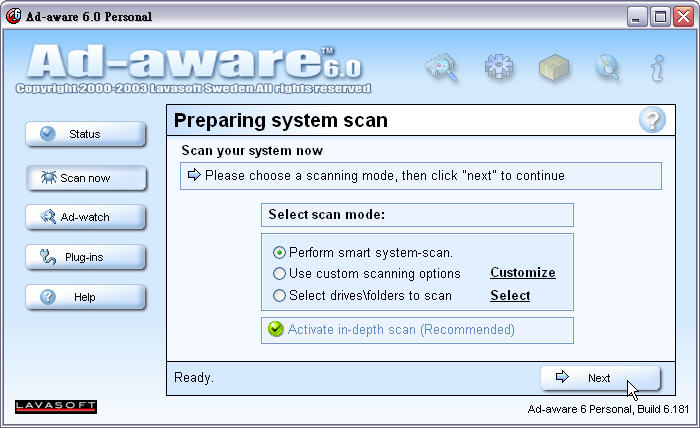
Task: Open the Status sidebar button
Action: tap(86, 134)
